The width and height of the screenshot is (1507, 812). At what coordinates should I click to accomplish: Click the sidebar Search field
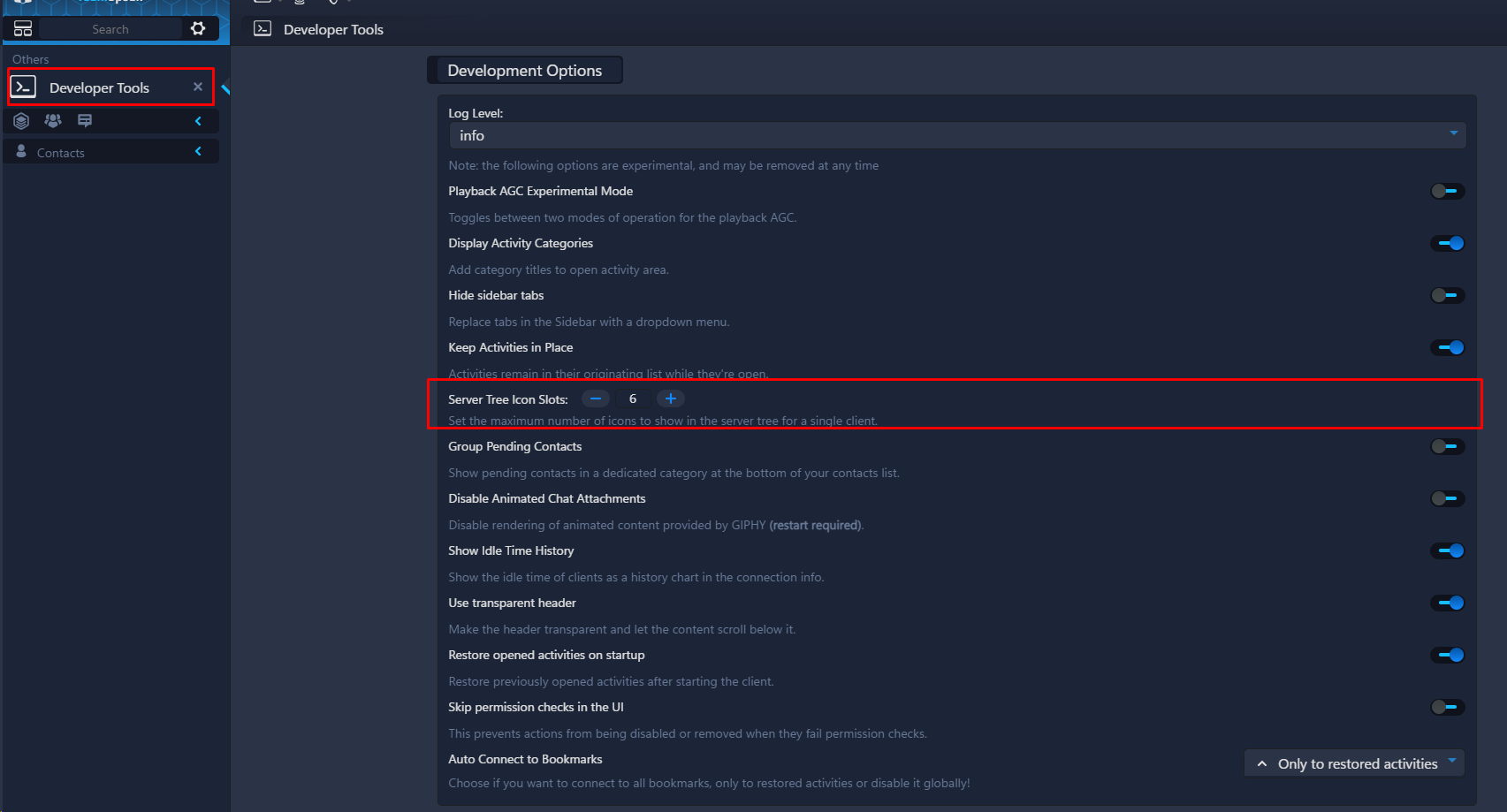[x=110, y=29]
